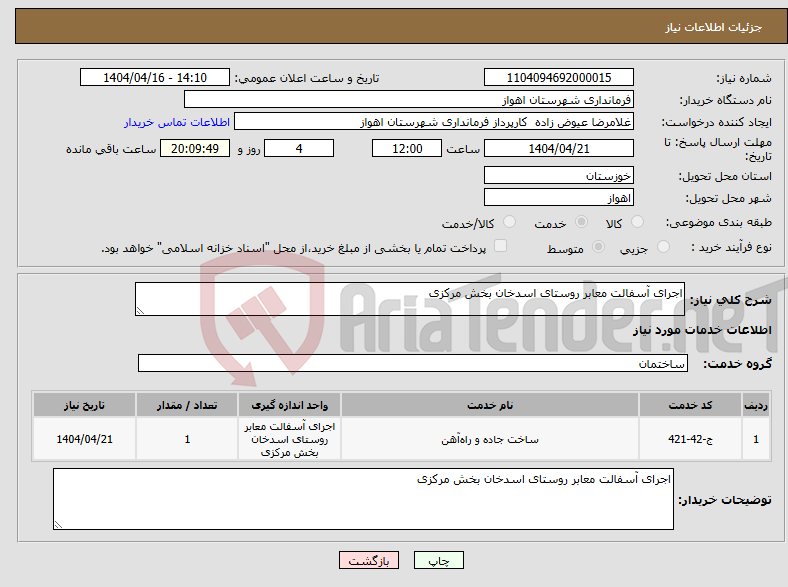This screenshot has height=587, width=788.
Task: Click the city field اهواز
Action: click(x=558, y=198)
